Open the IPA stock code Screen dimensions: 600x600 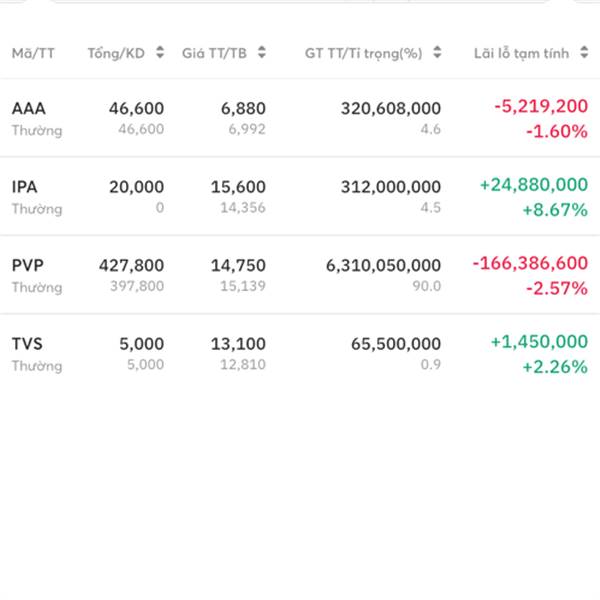click(25, 186)
